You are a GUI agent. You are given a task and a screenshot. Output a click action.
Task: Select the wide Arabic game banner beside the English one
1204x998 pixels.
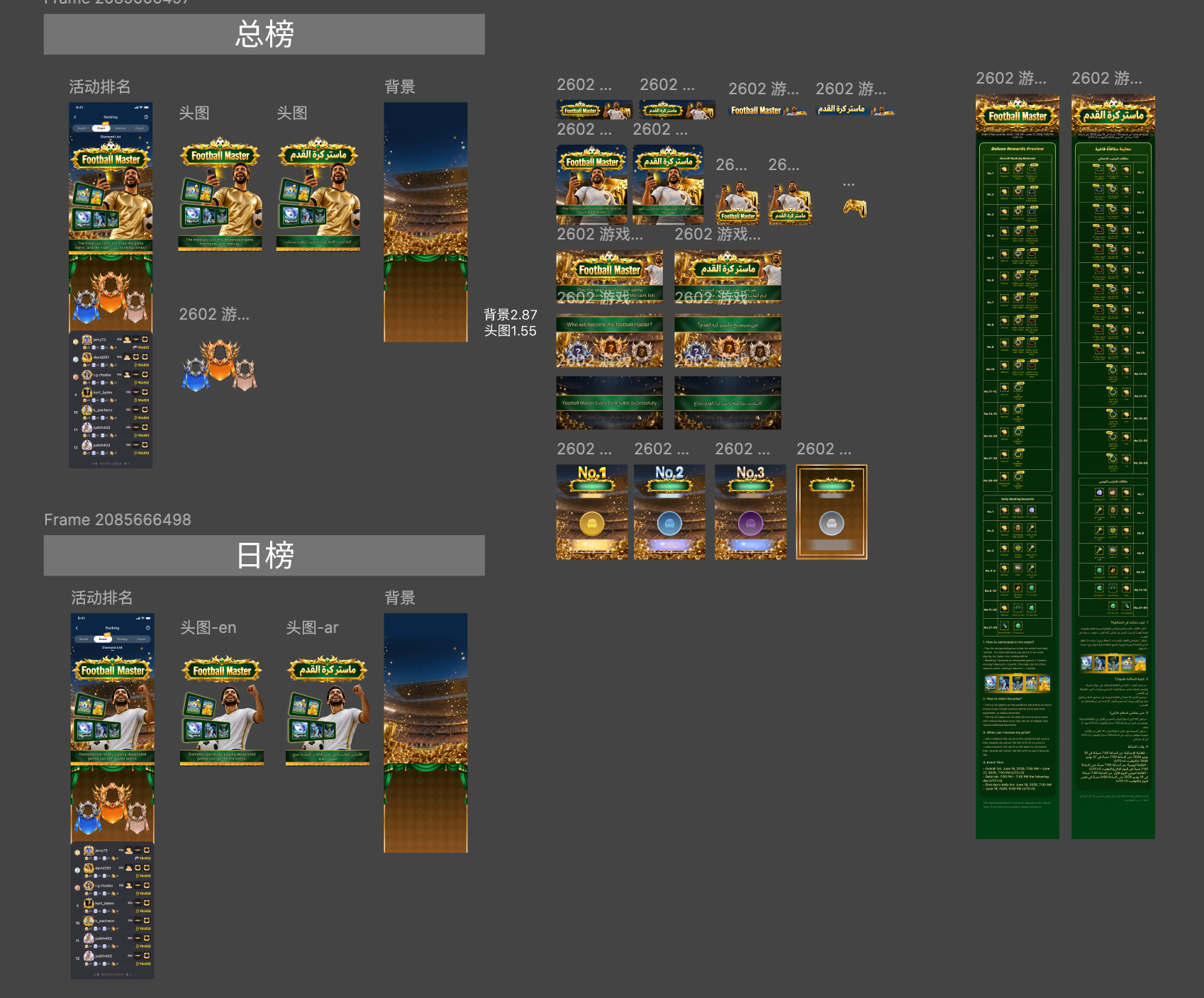pos(728,276)
